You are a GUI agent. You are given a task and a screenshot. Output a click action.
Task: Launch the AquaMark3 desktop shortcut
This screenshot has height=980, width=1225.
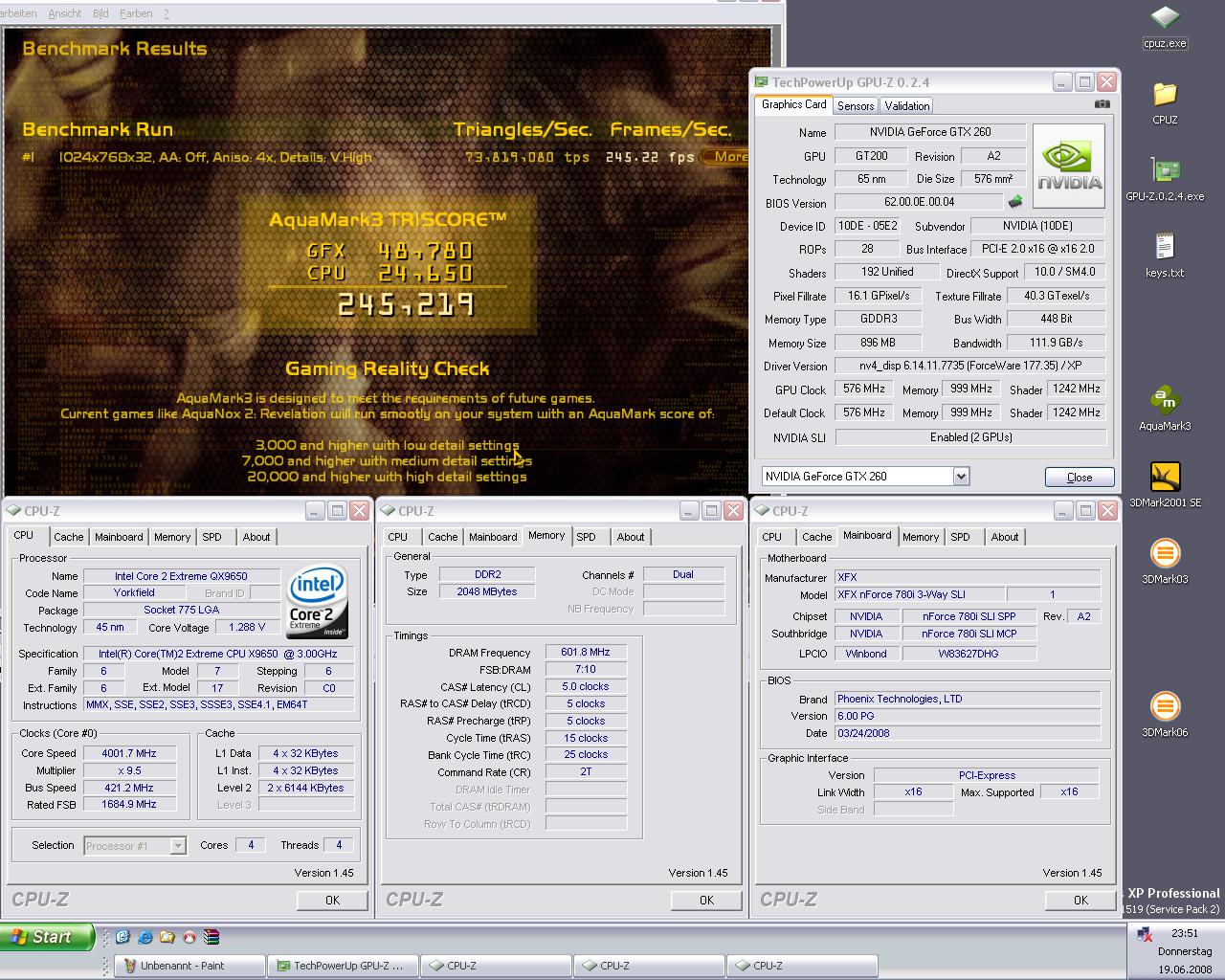coord(1165,409)
